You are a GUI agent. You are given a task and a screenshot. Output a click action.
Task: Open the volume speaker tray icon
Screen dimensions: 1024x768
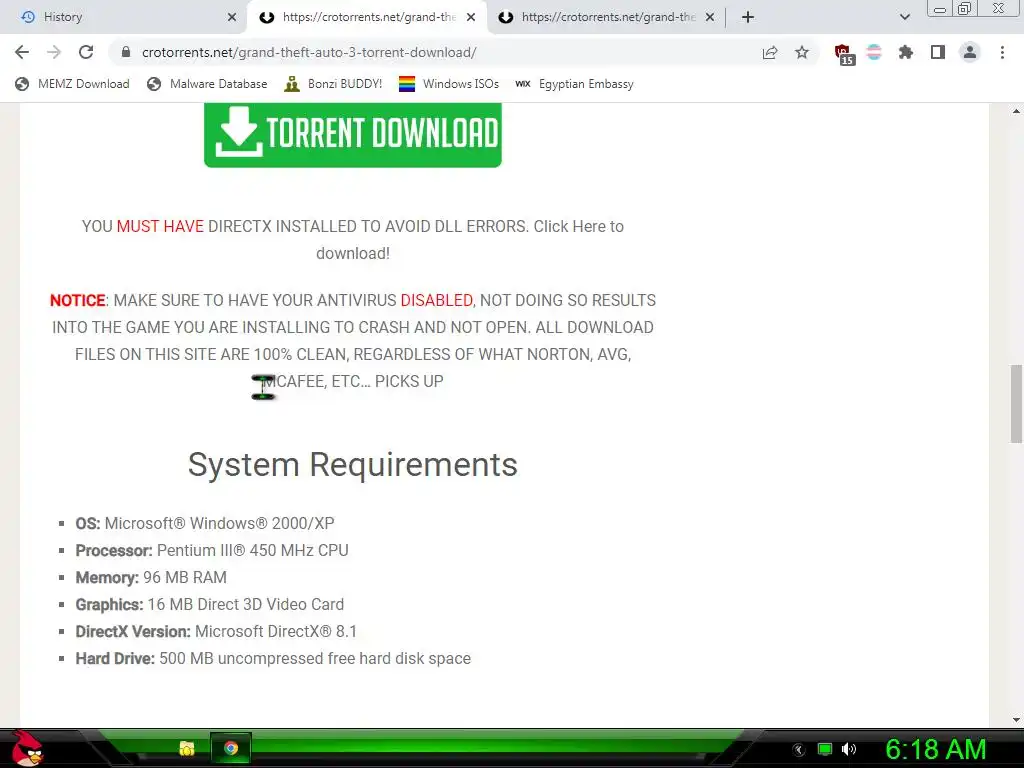click(849, 749)
